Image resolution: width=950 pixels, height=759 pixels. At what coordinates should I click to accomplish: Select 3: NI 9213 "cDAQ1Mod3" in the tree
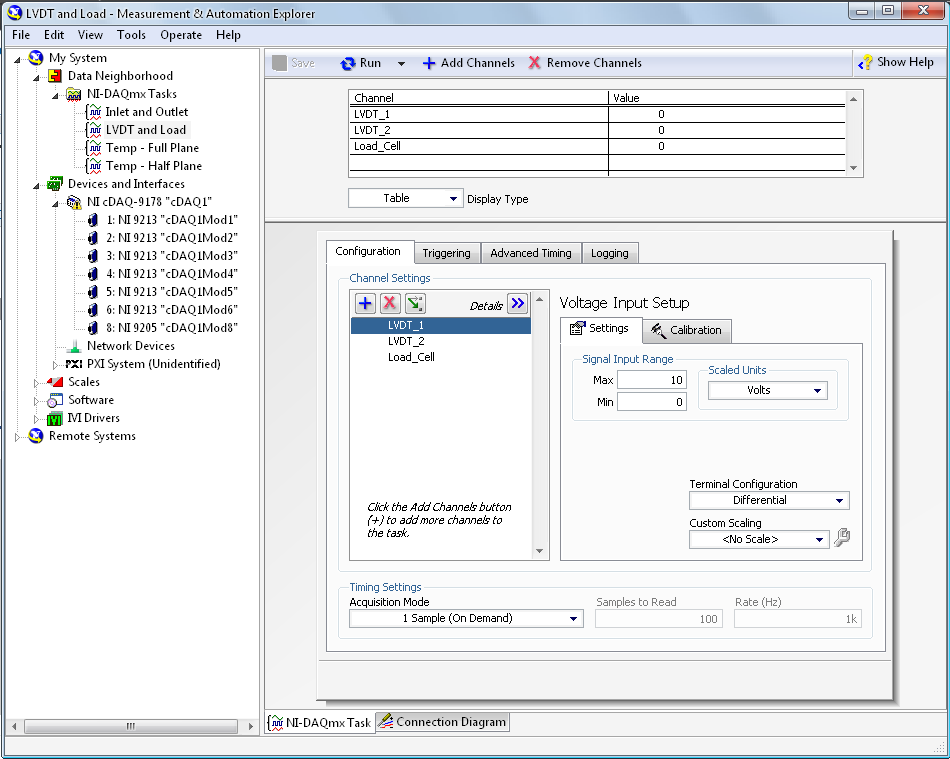[171, 256]
